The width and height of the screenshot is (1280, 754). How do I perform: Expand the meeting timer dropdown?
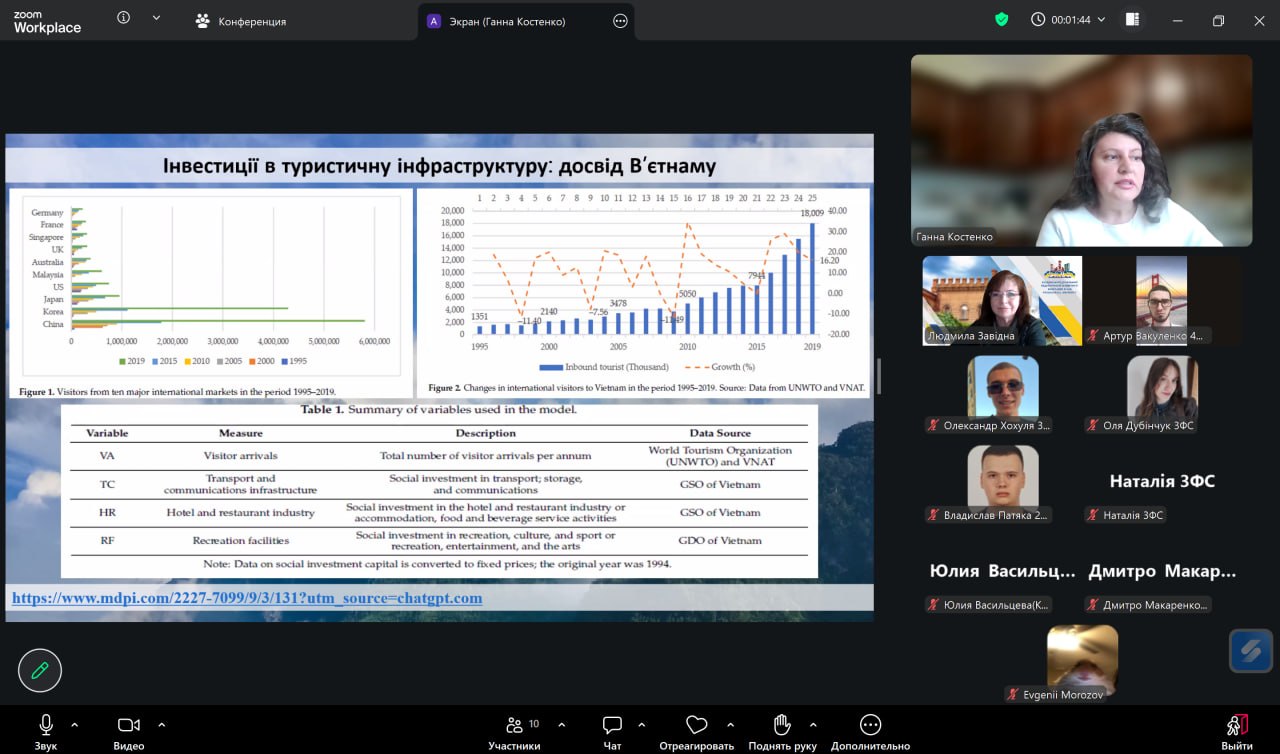pos(1102,20)
